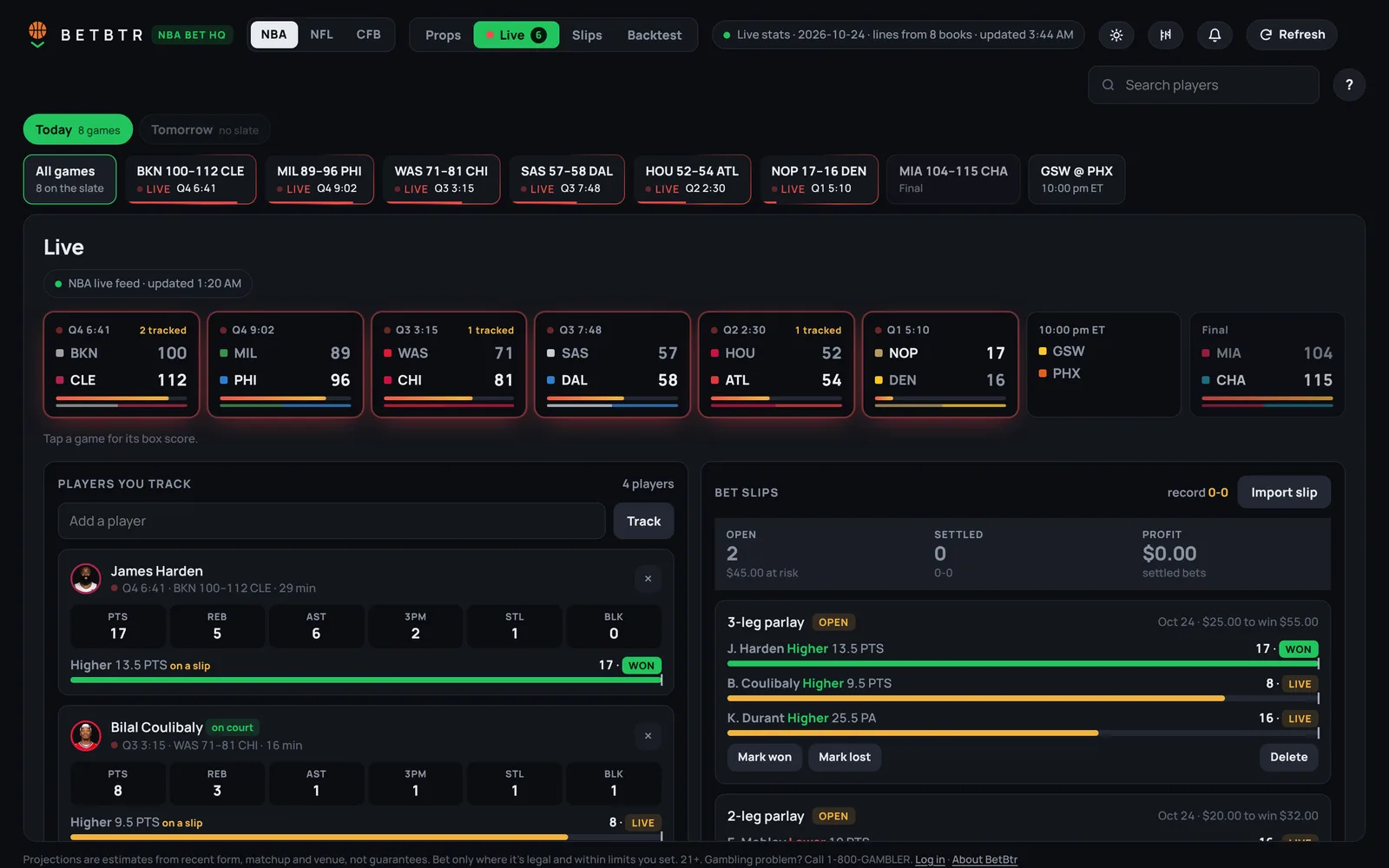Remove James Harden from tracked players
The width and height of the screenshot is (1389, 868).
pos(648,579)
